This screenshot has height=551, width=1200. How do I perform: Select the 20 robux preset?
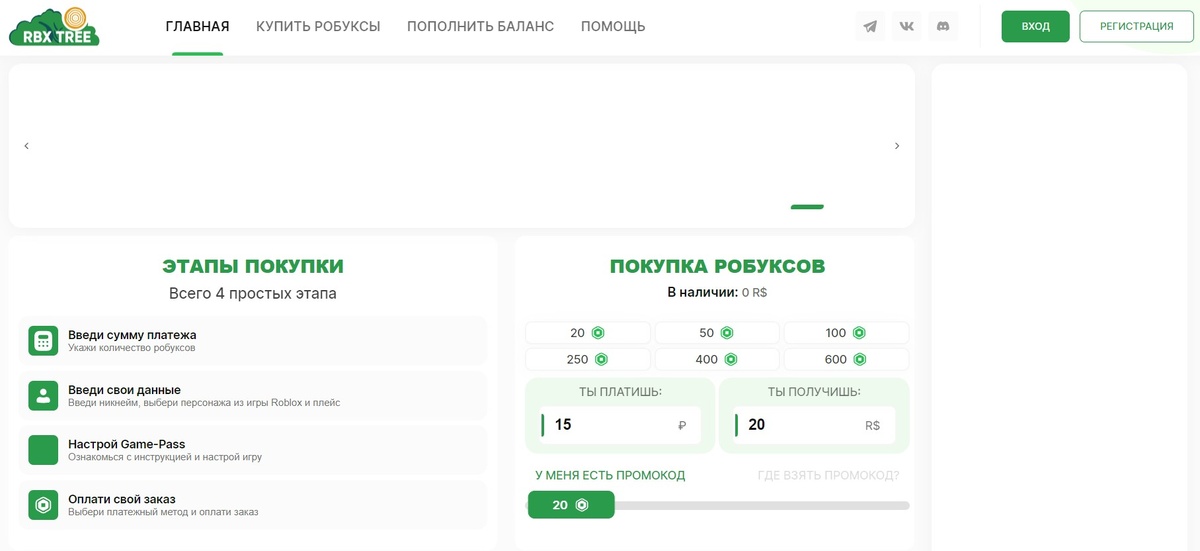pyautogui.click(x=588, y=333)
